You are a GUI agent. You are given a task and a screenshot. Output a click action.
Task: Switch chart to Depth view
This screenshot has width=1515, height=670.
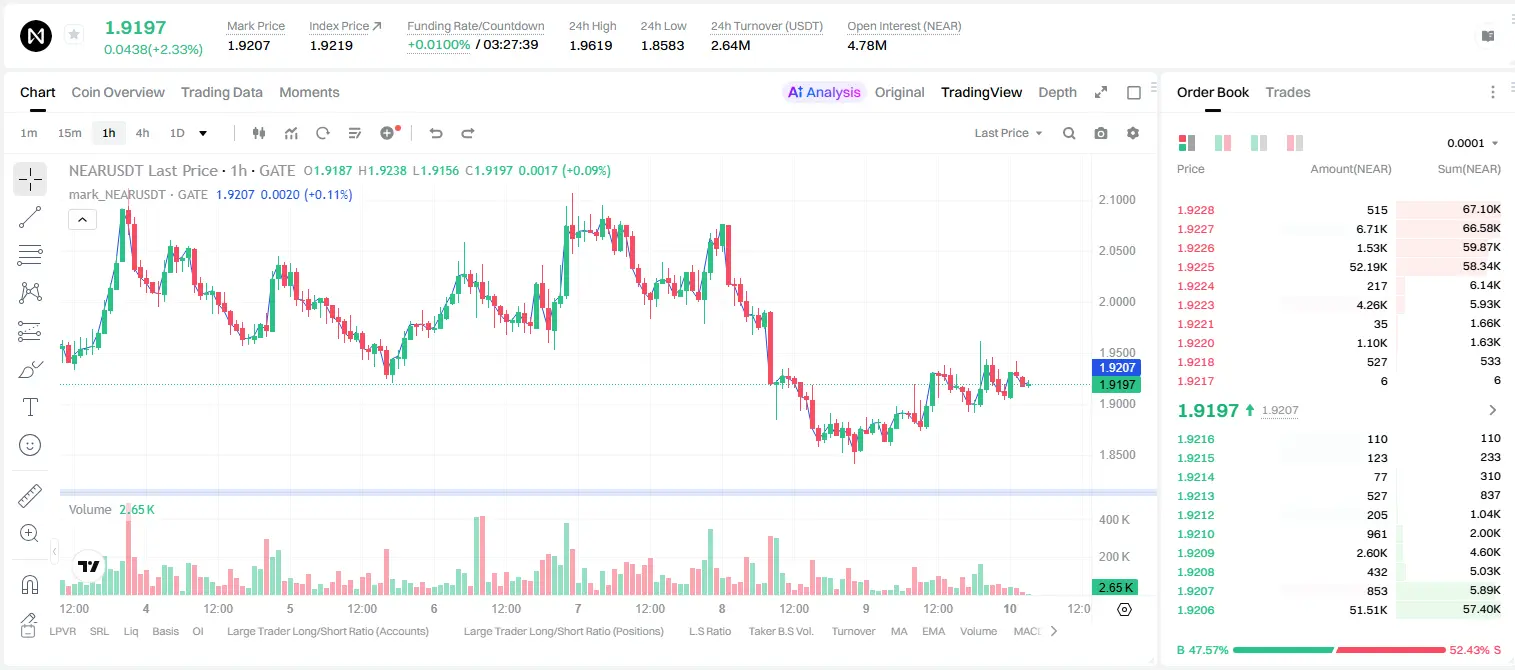click(x=1057, y=92)
